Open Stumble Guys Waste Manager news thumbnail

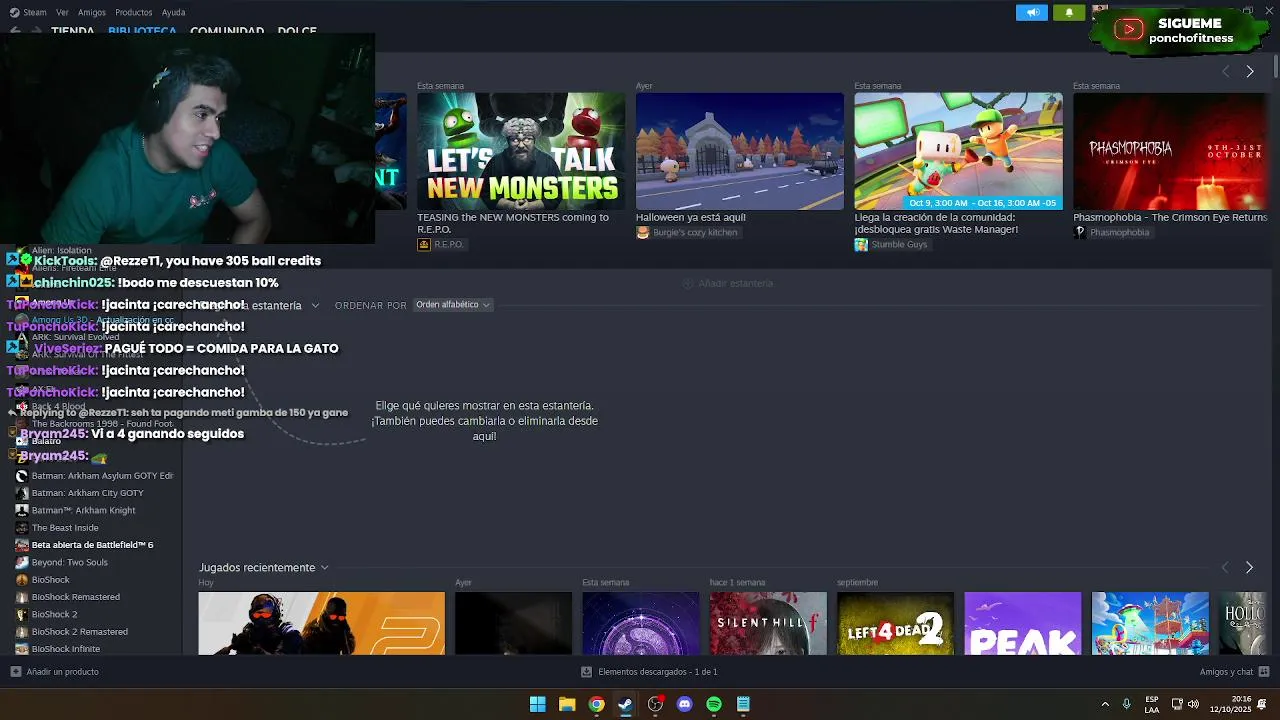(x=958, y=151)
